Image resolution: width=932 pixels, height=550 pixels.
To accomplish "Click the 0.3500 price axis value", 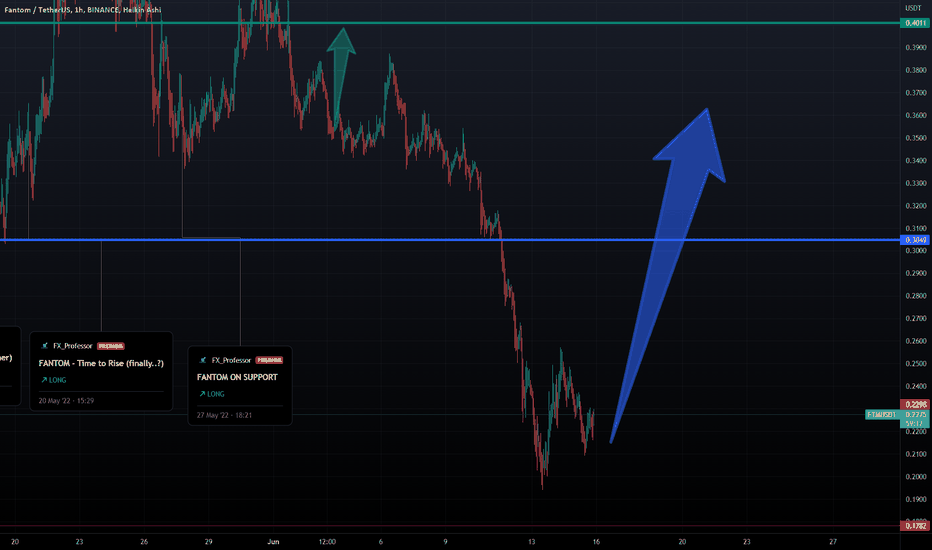I will pos(915,138).
